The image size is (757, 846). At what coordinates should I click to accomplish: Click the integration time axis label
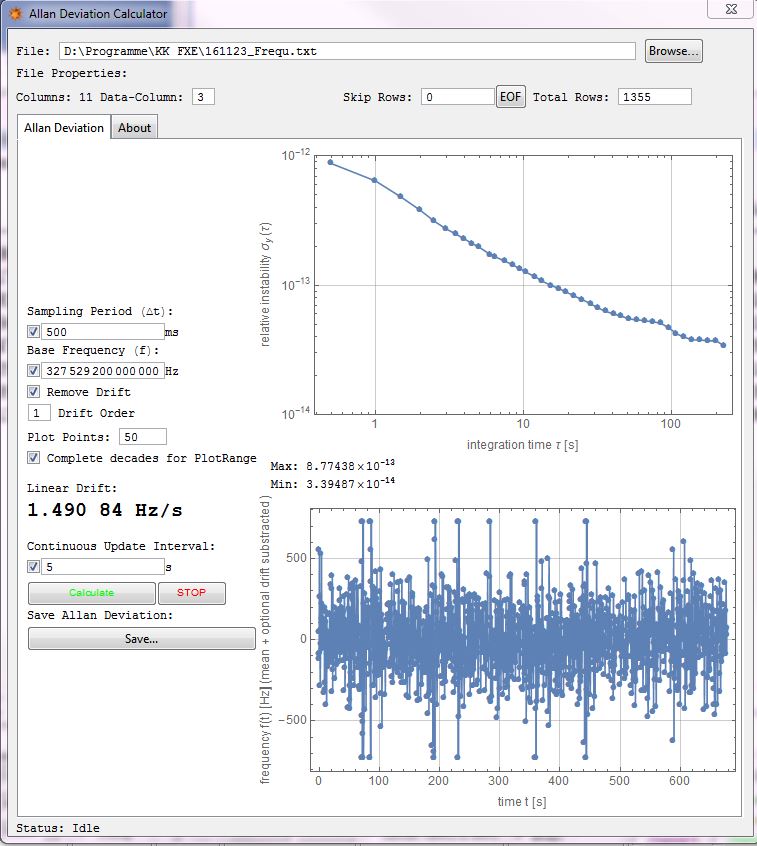click(522, 445)
